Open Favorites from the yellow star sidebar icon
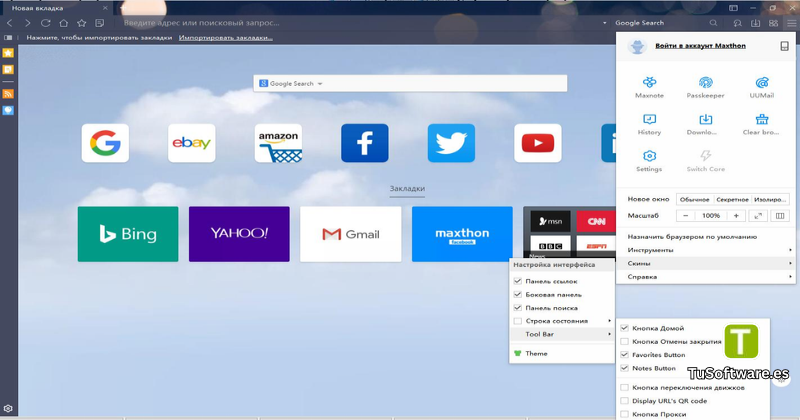This screenshot has width=800, height=420. coord(8,53)
